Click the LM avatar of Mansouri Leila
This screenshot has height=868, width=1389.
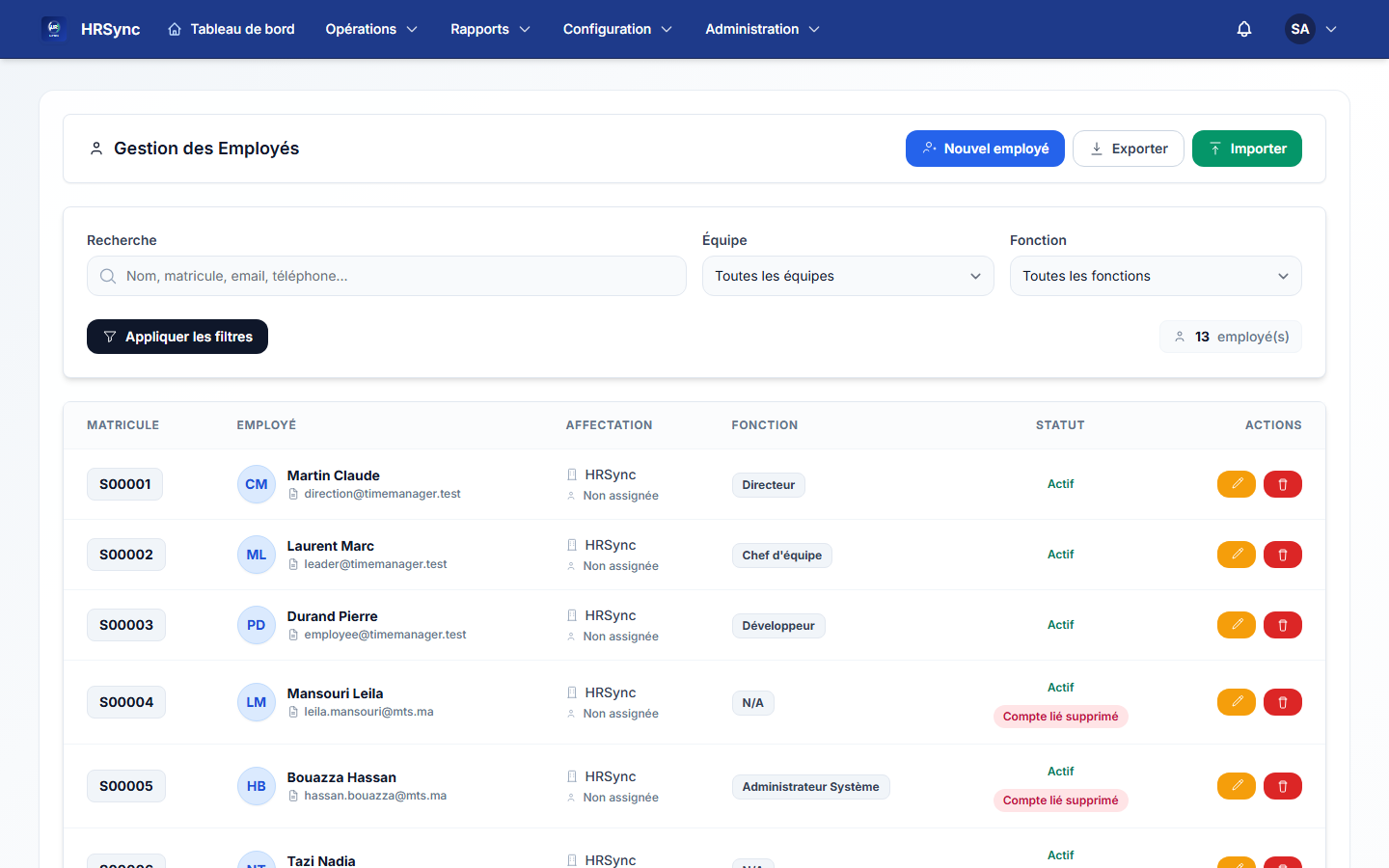pyautogui.click(x=257, y=702)
